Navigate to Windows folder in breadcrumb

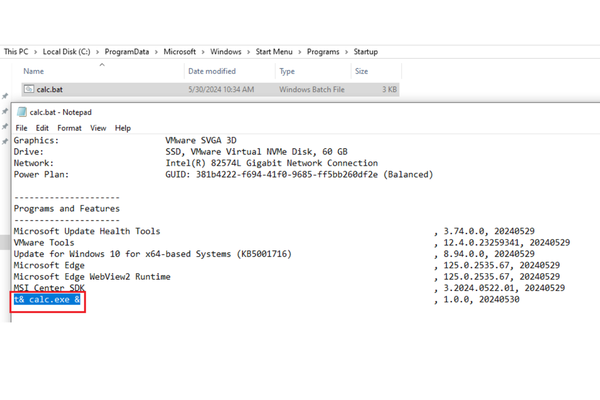pyautogui.click(x=226, y=52)
